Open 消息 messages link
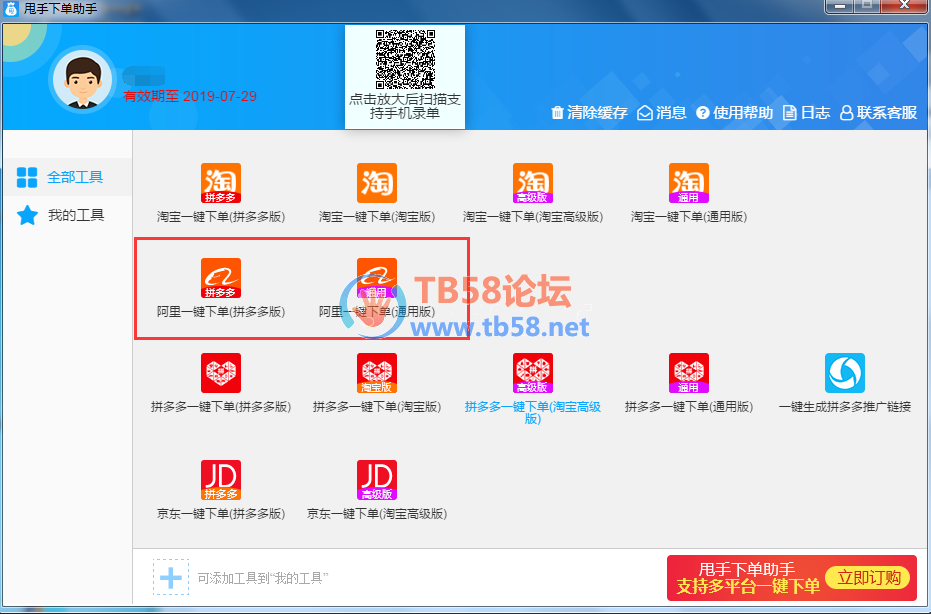This screenshot has width=931, height=614. click(671, 112)
